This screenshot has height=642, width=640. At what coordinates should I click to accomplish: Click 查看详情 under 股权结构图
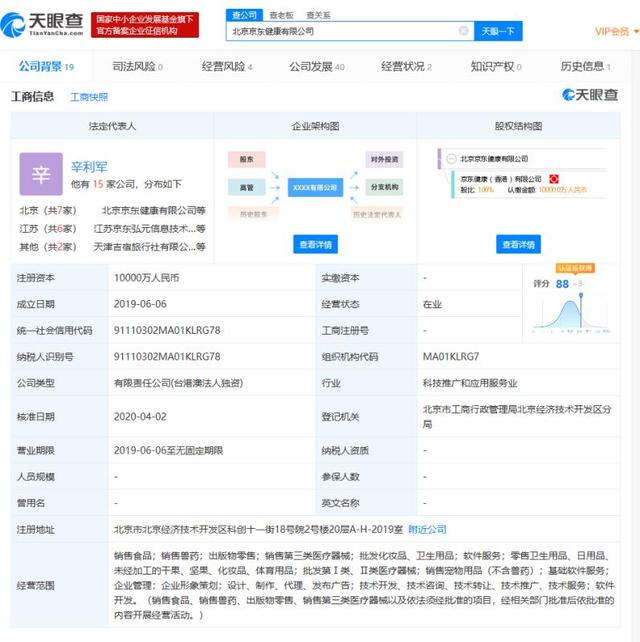click(x=518, y=244)
